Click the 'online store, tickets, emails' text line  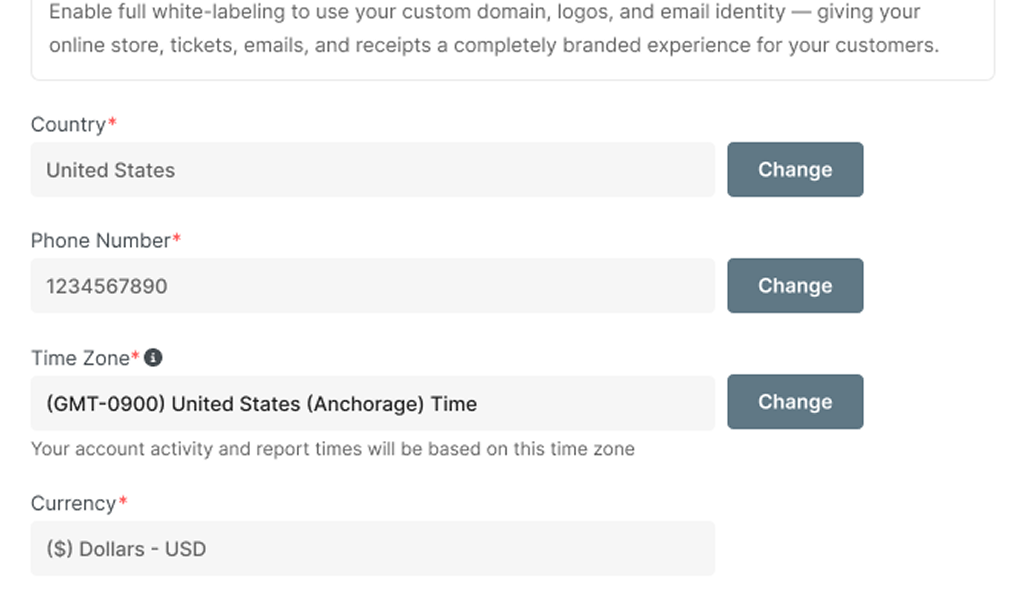click(494, 46)
